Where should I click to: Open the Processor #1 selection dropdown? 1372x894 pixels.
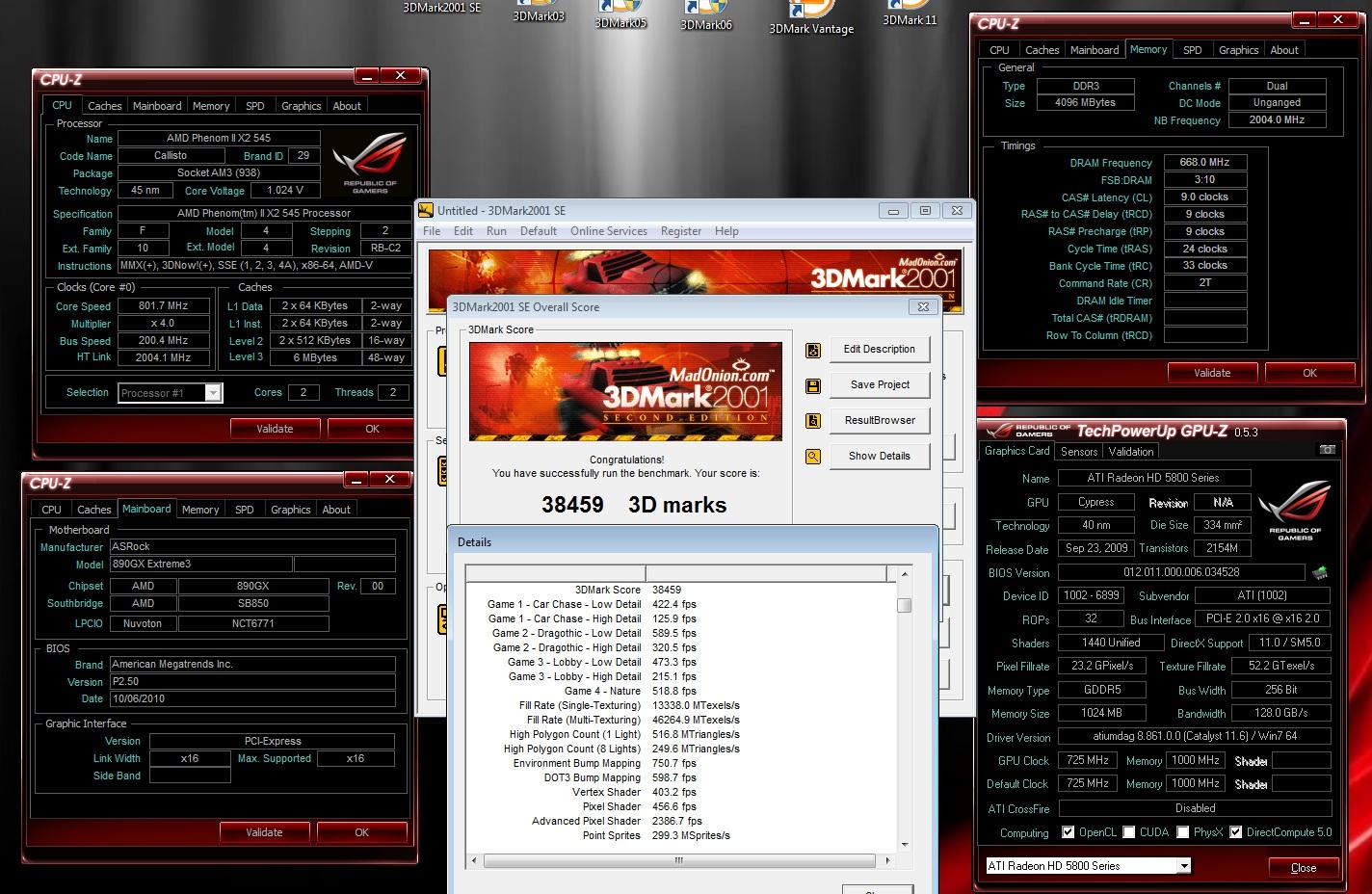pos(213,392)
